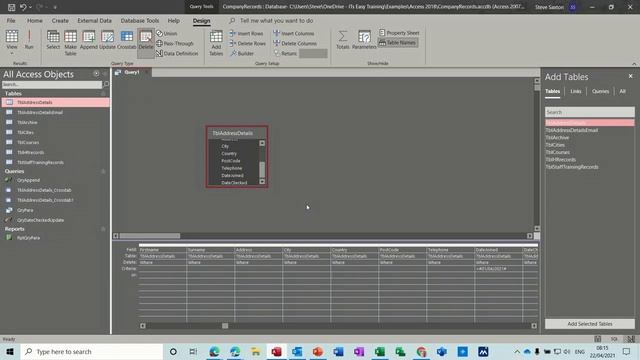Screen dimensions: 640x360
Task: Click the Add Tables search field
Action: pyautogui.click(x=590, y=112)
